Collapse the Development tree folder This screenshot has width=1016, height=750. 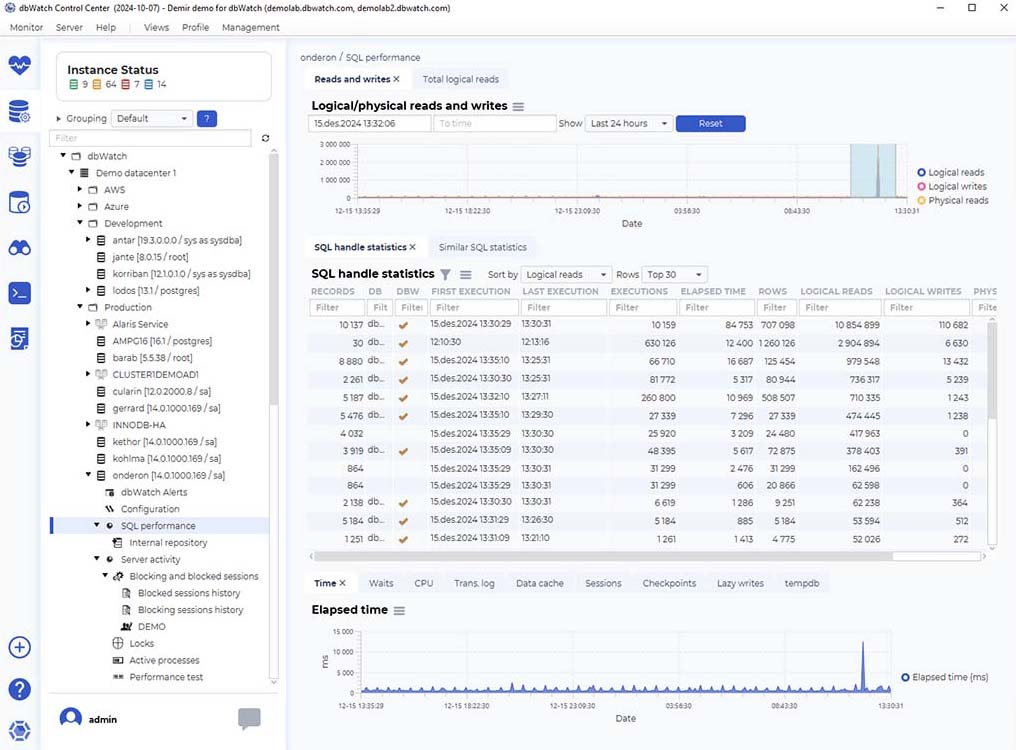coord(80,223)
